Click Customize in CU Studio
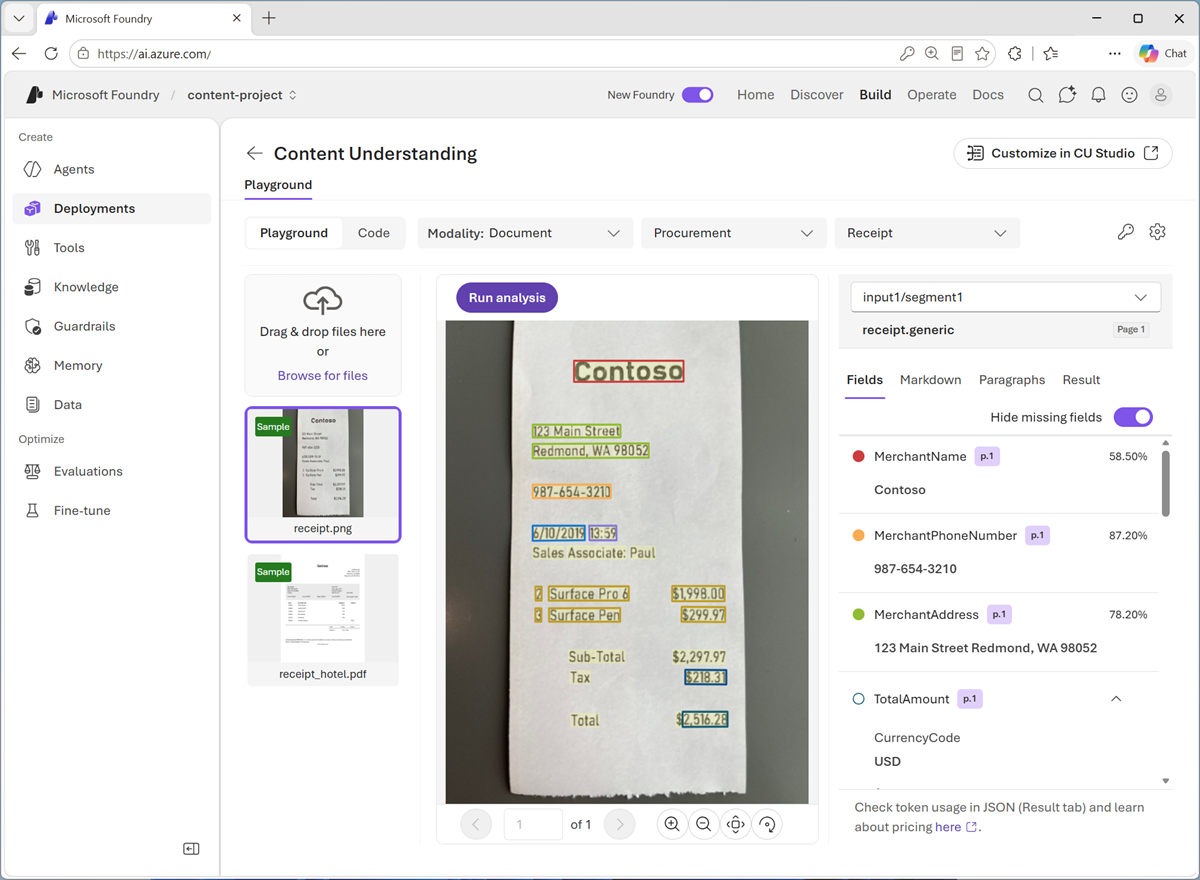The image size is (1200, 880). pos(1062,153)
